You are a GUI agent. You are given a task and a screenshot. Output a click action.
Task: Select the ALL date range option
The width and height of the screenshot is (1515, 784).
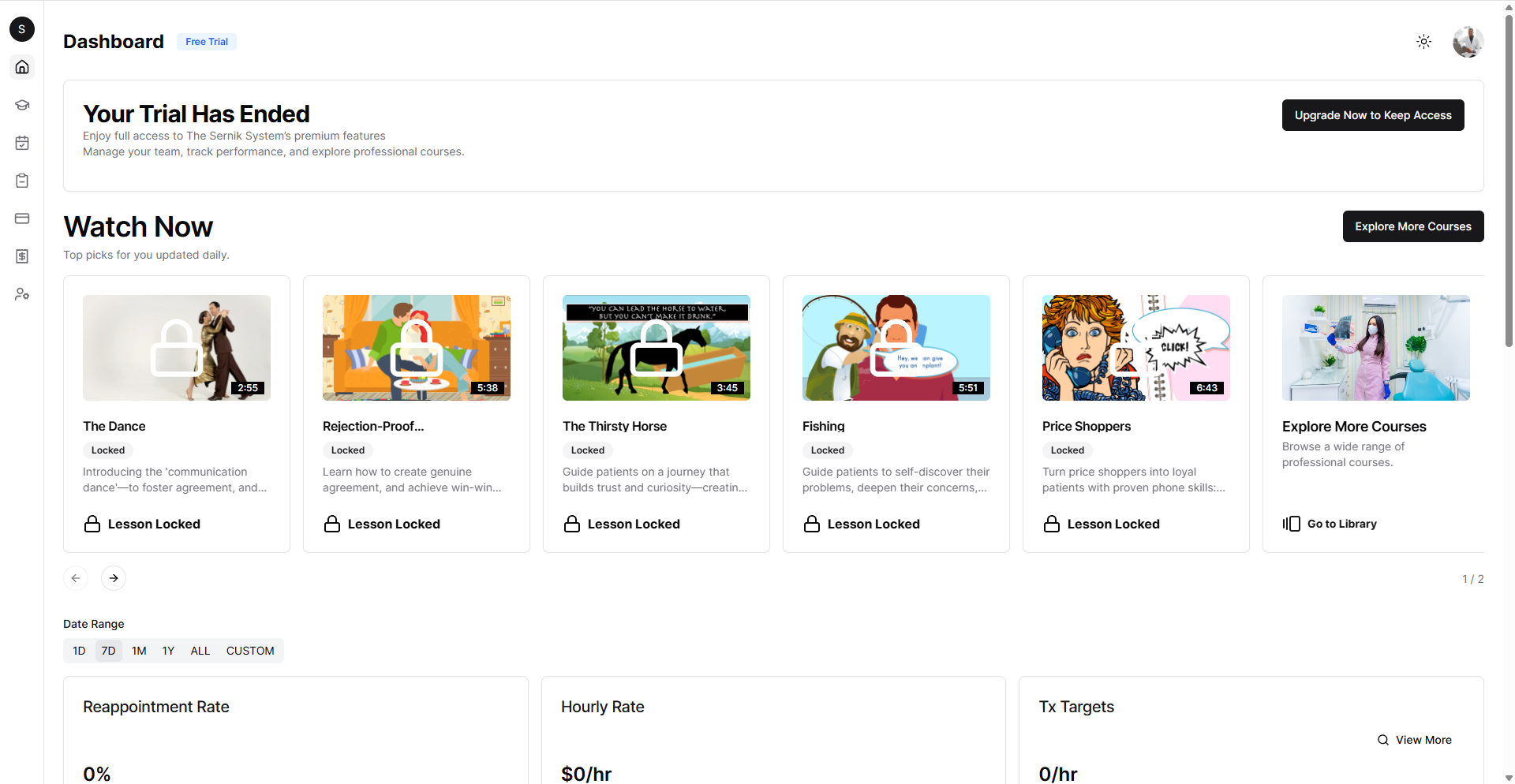pos(200,651)
